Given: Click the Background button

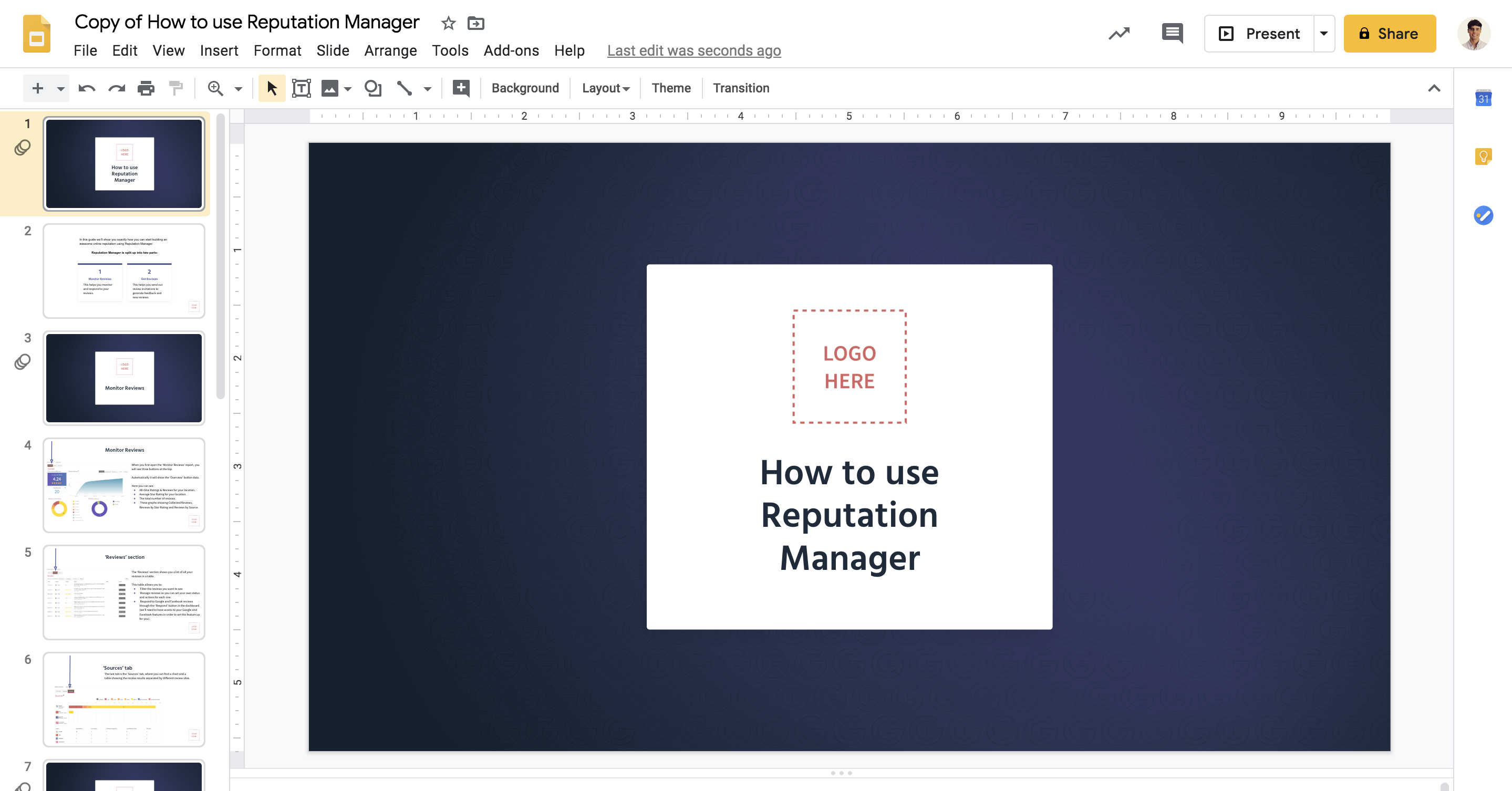Looking at the screenshot, I should (x=525, y=88).
